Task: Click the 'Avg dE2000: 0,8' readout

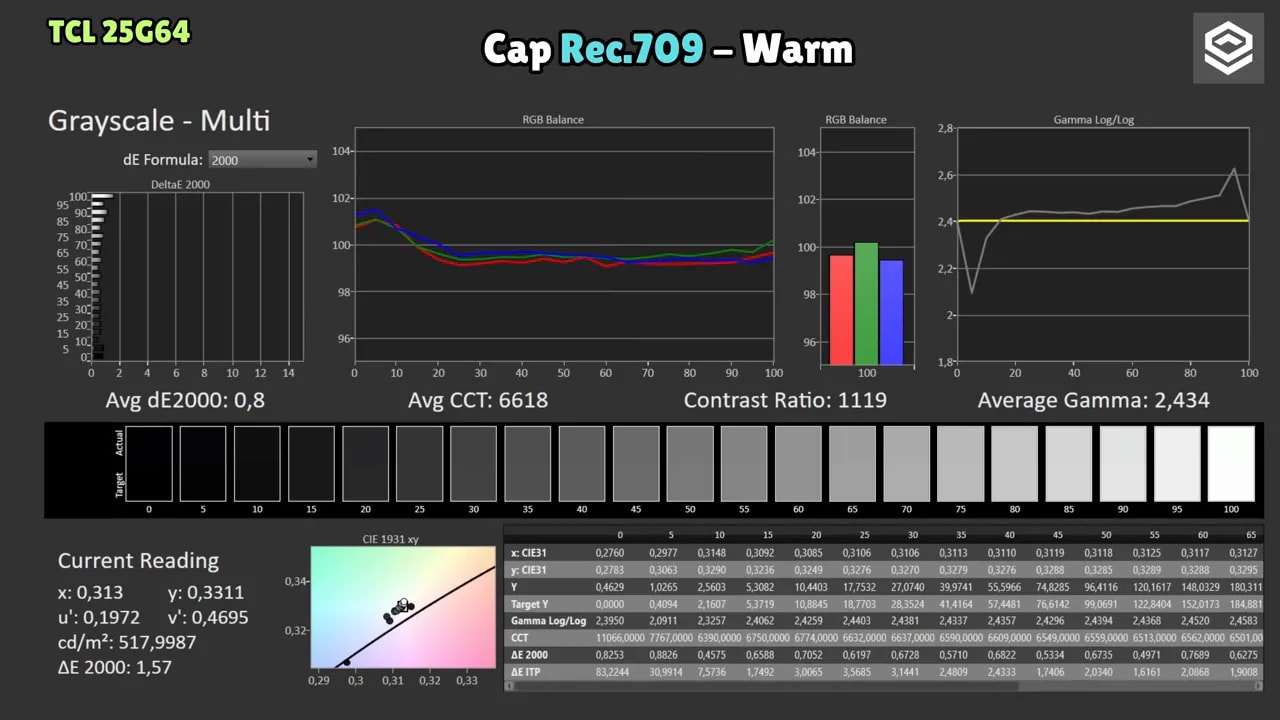Action: [x=185, y=401]
